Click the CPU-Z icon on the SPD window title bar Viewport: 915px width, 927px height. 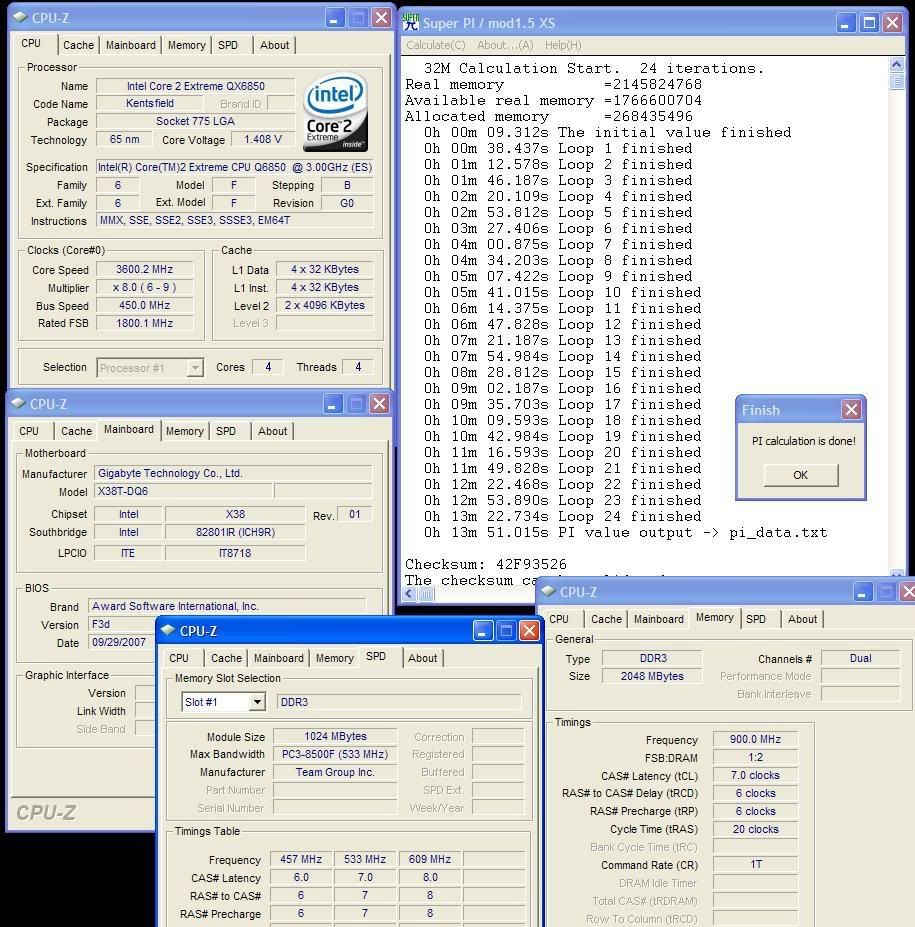coord(170,631)
